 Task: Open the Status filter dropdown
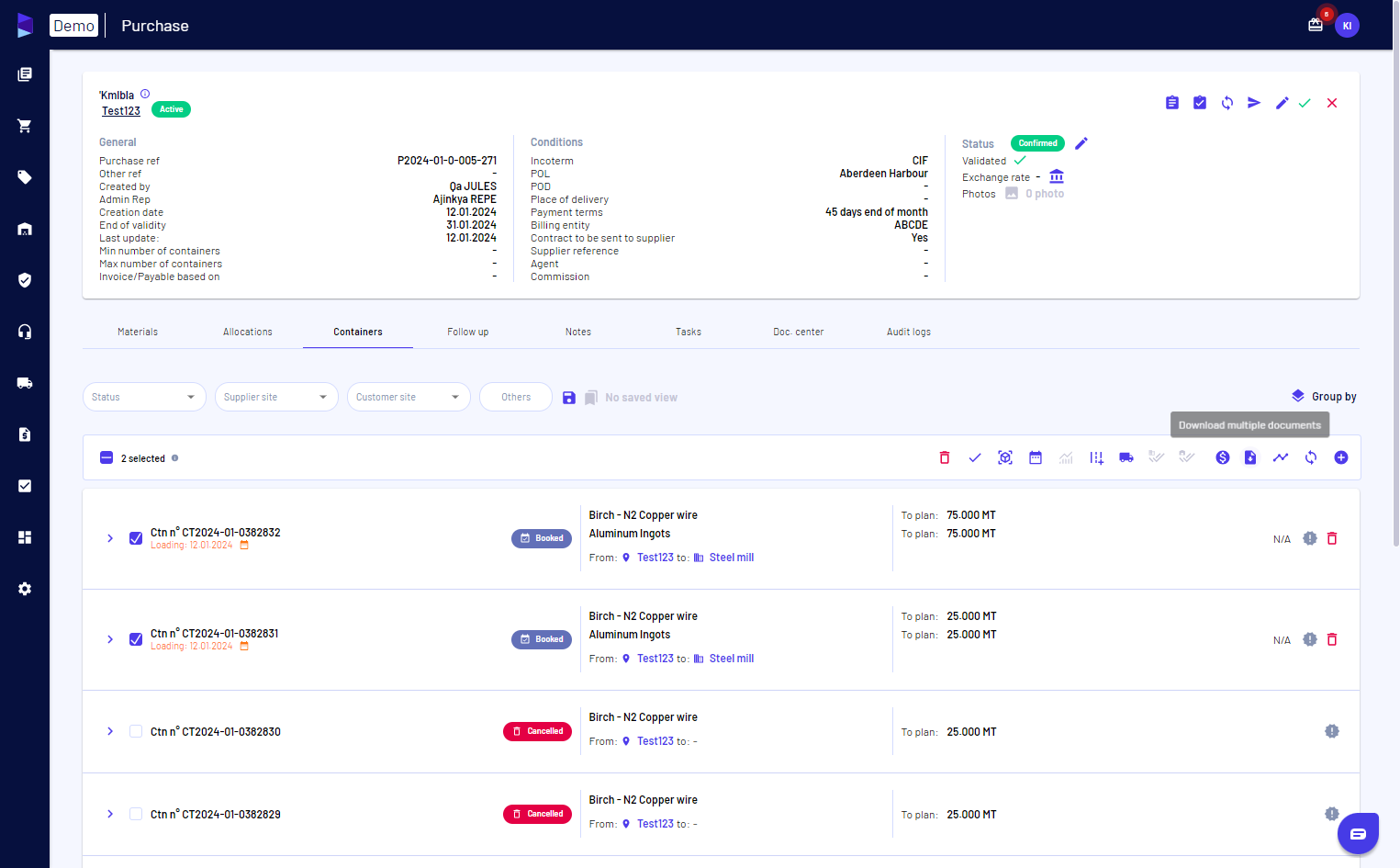(144, 397)
